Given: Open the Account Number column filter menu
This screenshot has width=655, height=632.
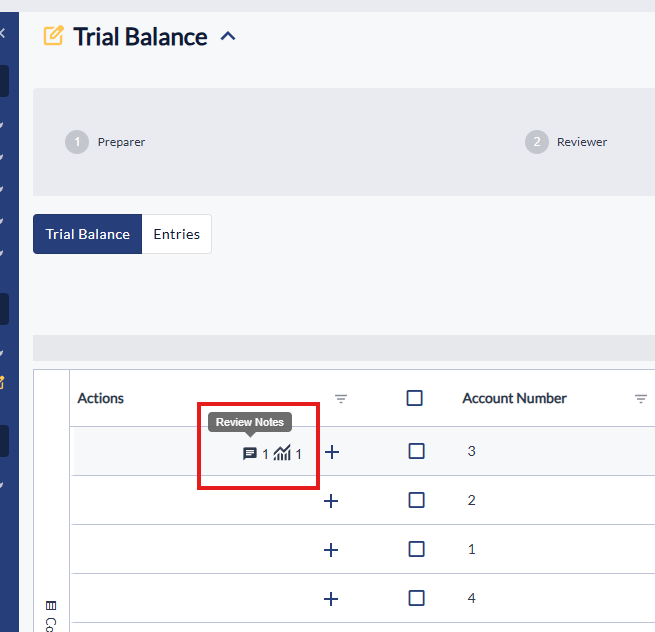Looking at the screenshot, I should (641, 399).
